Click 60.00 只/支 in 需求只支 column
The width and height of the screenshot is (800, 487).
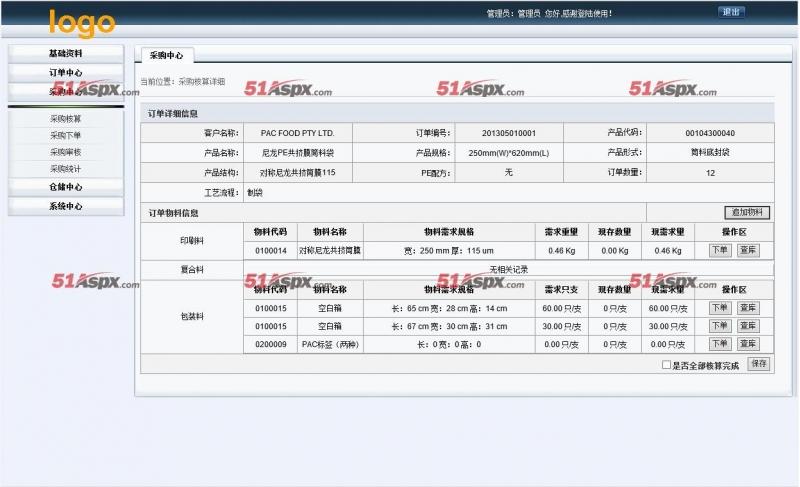pyautogui.click(x=561, y=309)
